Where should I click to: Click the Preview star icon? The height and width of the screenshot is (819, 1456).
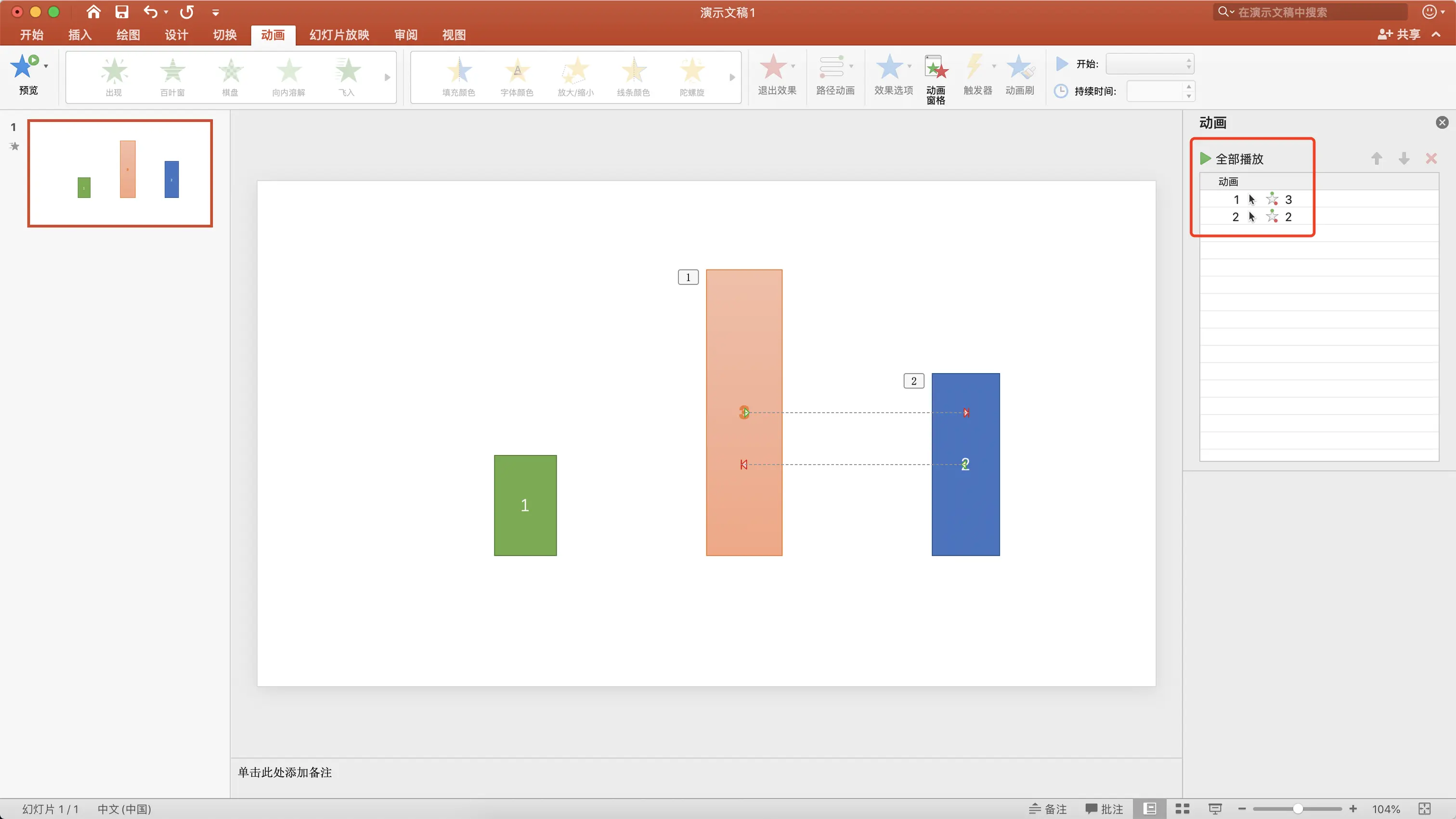pos(24,67)
